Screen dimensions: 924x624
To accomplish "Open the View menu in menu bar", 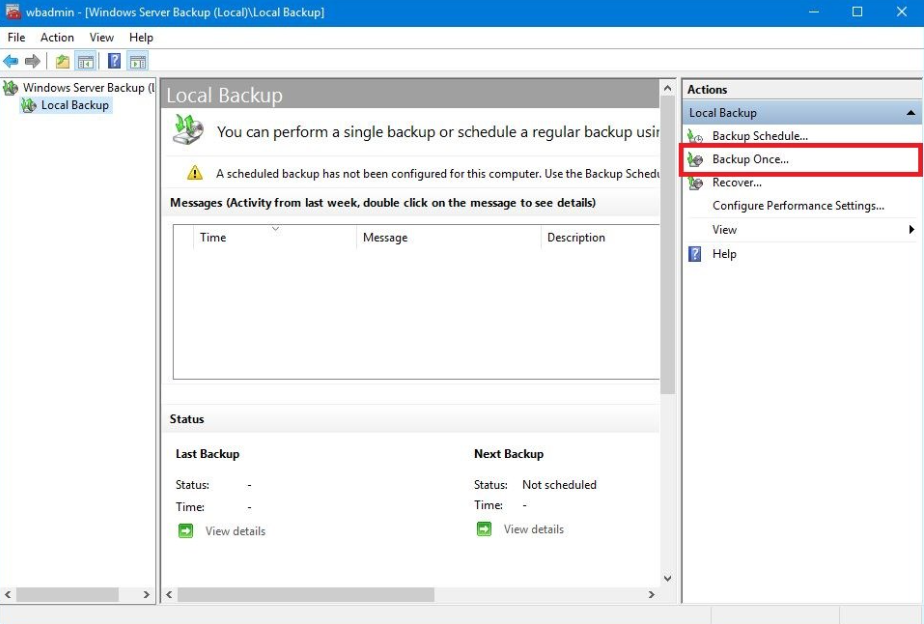I will click(x=101, y=37).
